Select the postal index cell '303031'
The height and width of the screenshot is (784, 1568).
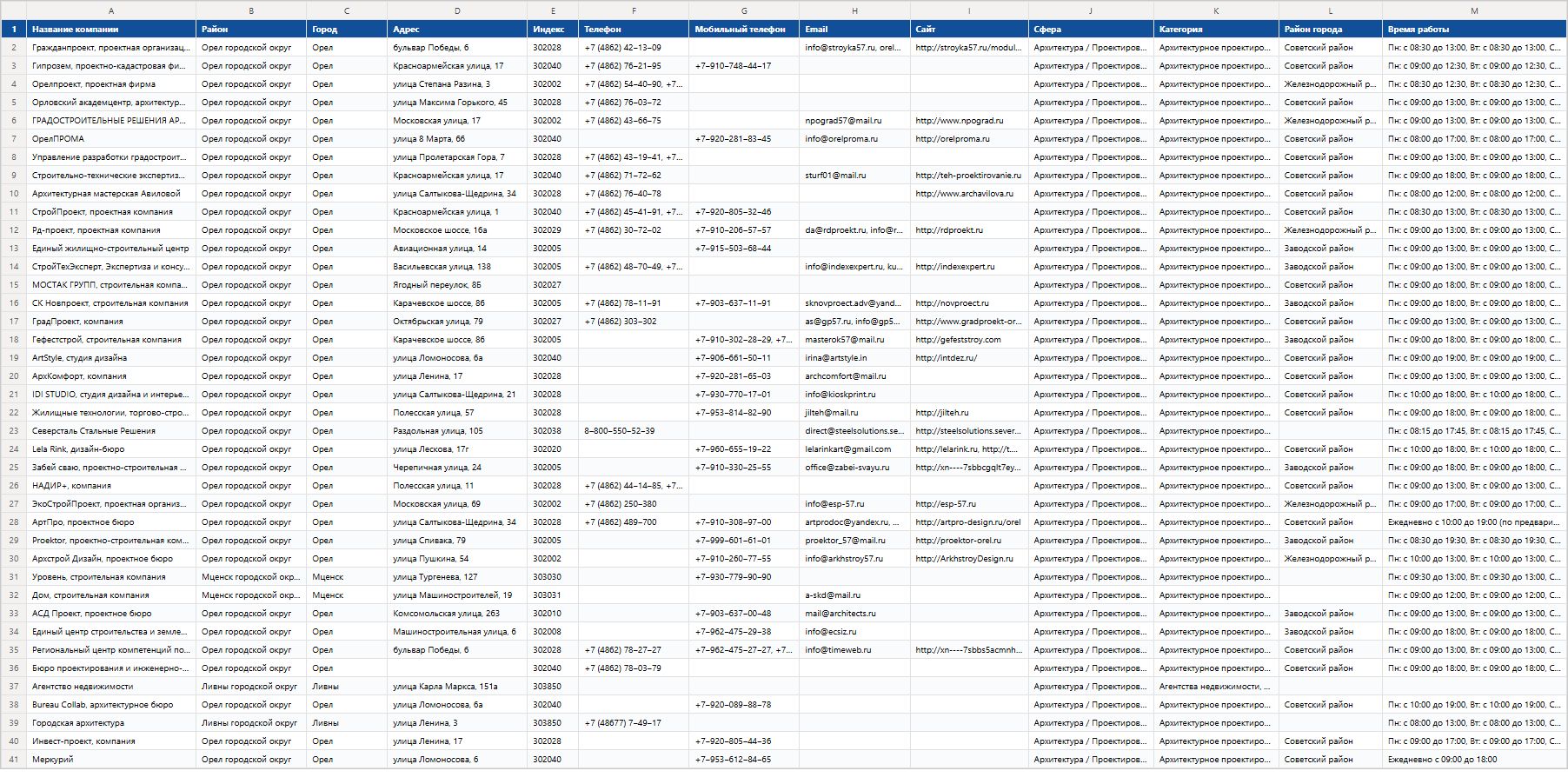click(553, 595)
